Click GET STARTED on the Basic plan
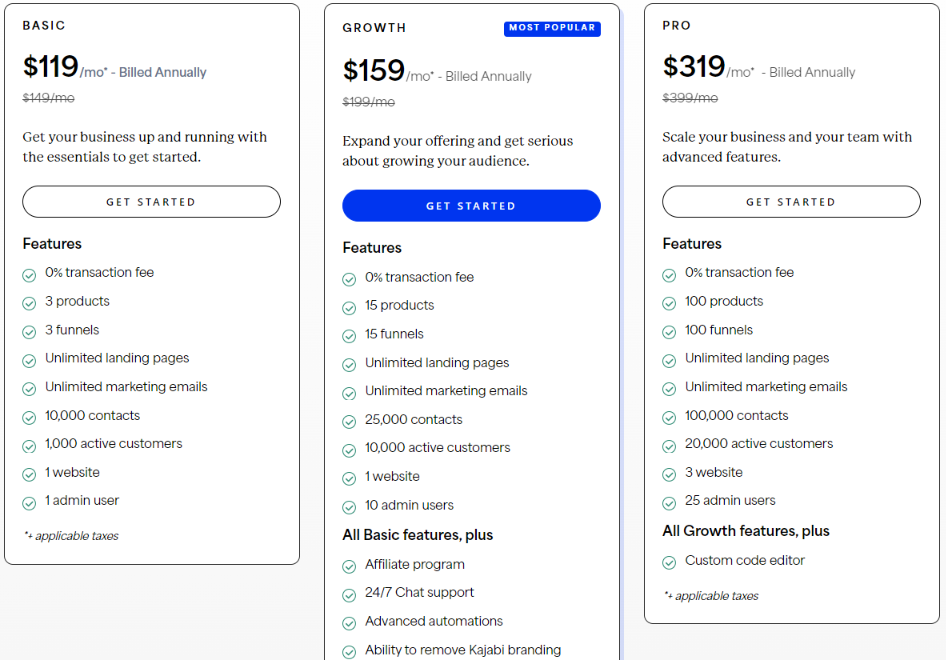The width and height of the screenshot is (946, 660). click(x=151, y=201)
